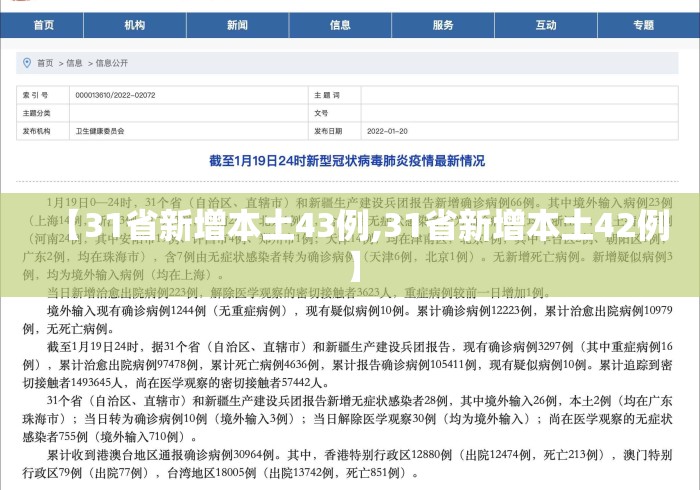Click the 文号 label cell
Image resolution: width=700 pixels, height=490 pixels.
334,113
